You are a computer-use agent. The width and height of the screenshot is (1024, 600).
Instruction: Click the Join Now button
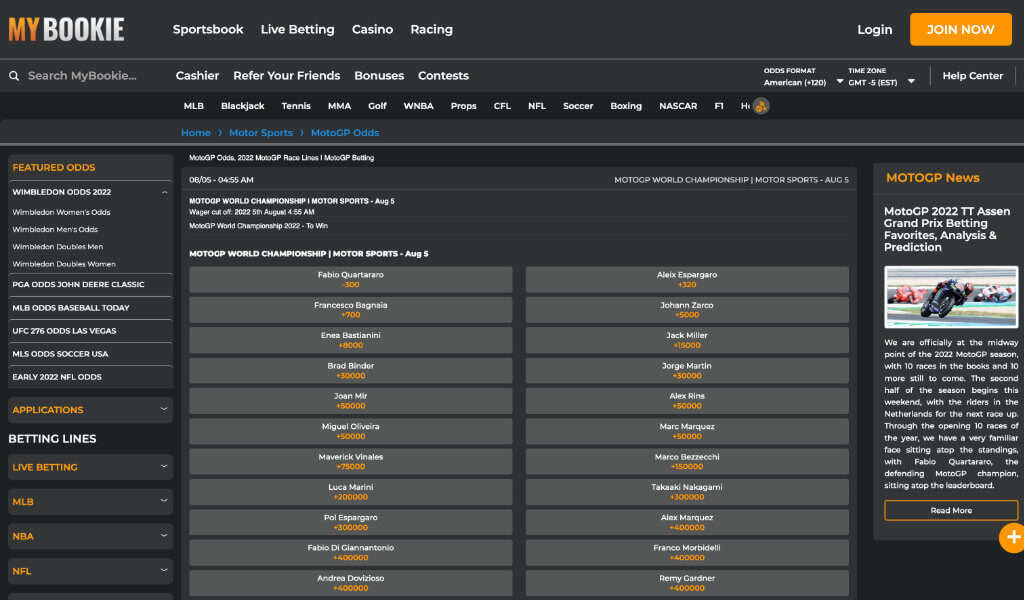point(961,29)
